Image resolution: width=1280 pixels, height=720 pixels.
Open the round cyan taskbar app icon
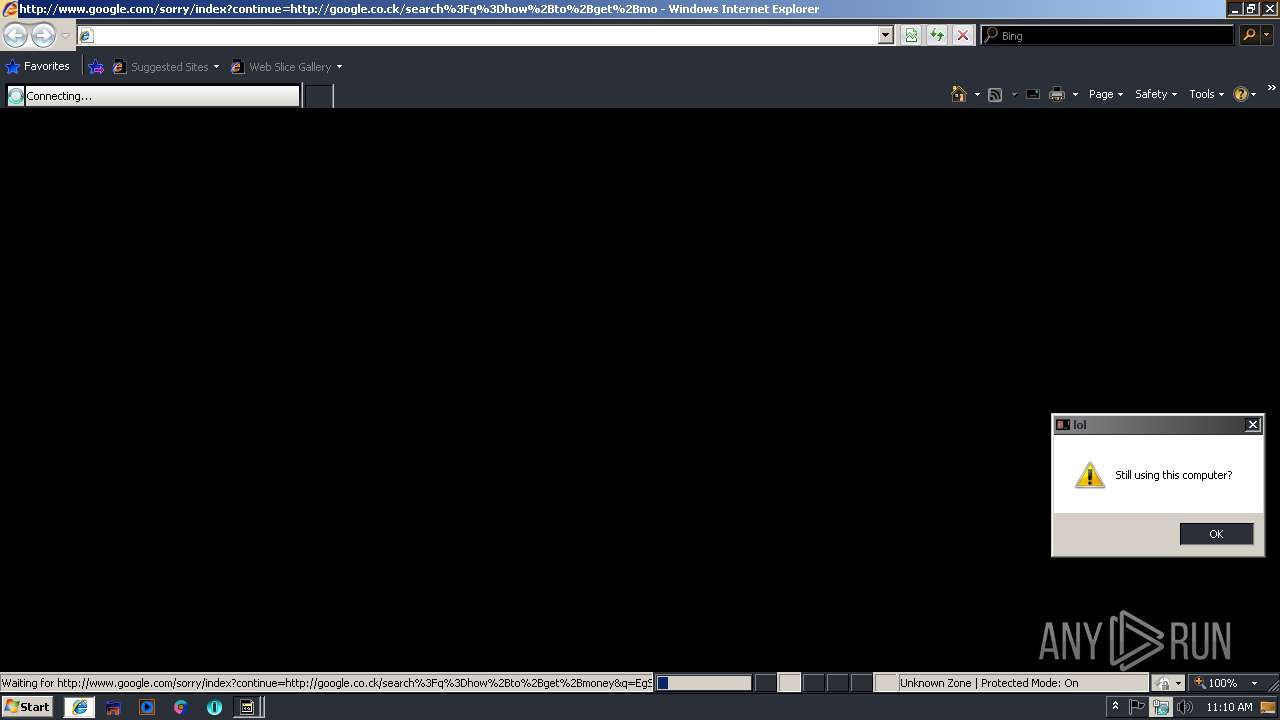click(214, 707)
